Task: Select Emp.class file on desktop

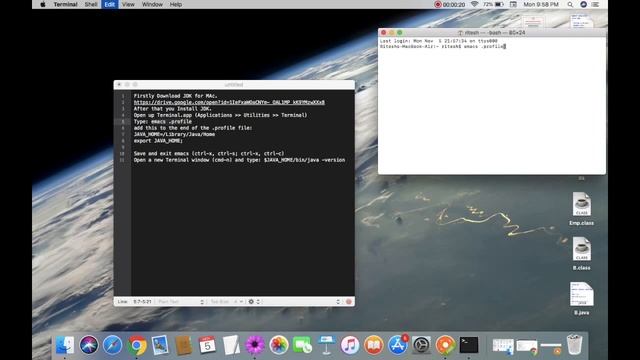Action: click(581, 209)
